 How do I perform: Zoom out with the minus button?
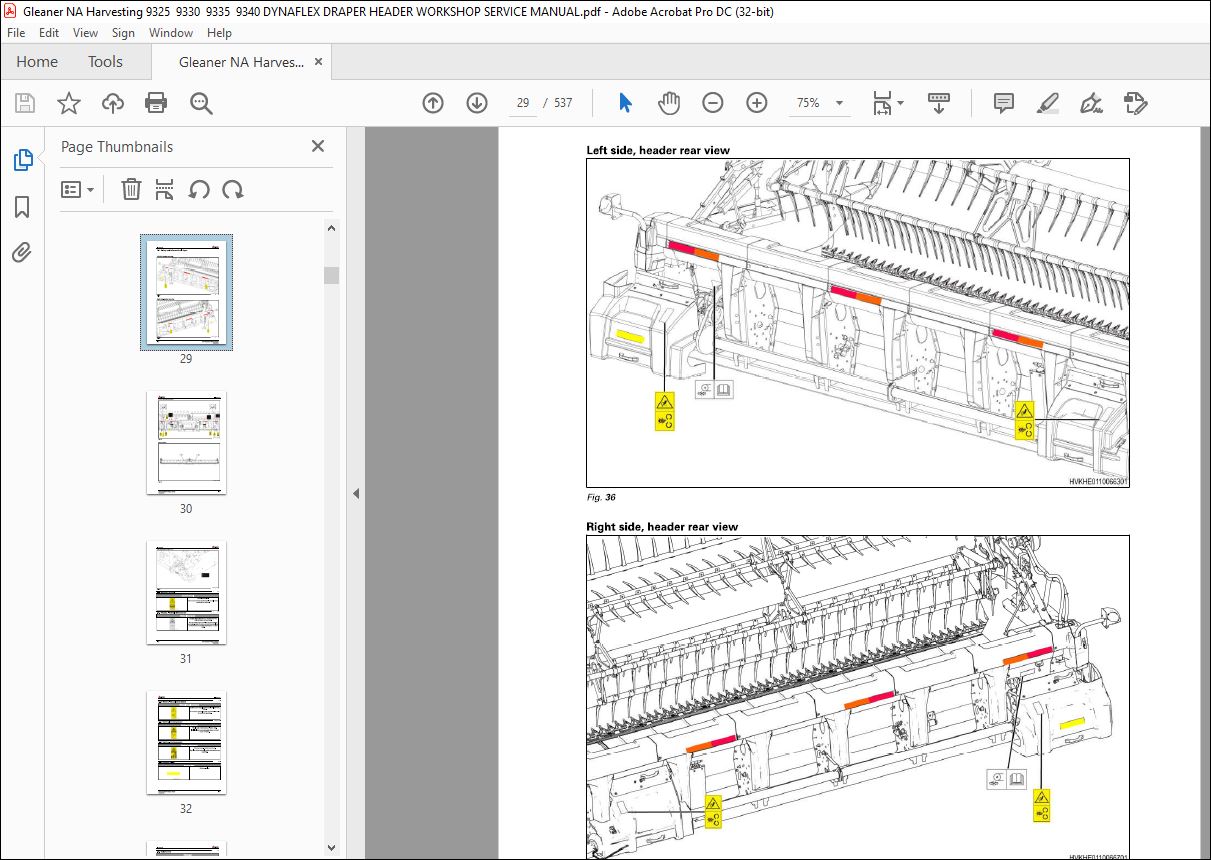coord(713,103)
